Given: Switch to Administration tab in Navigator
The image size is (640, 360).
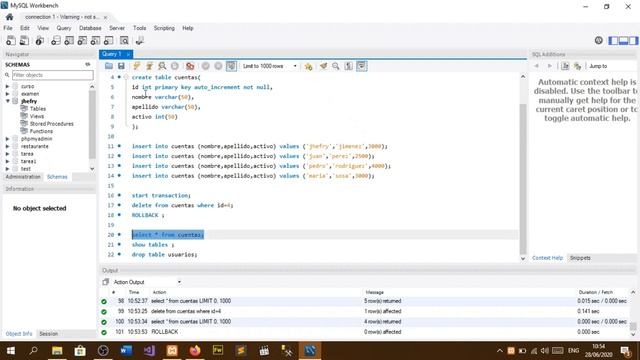Looking at the screenshot, I should [23, 177].
